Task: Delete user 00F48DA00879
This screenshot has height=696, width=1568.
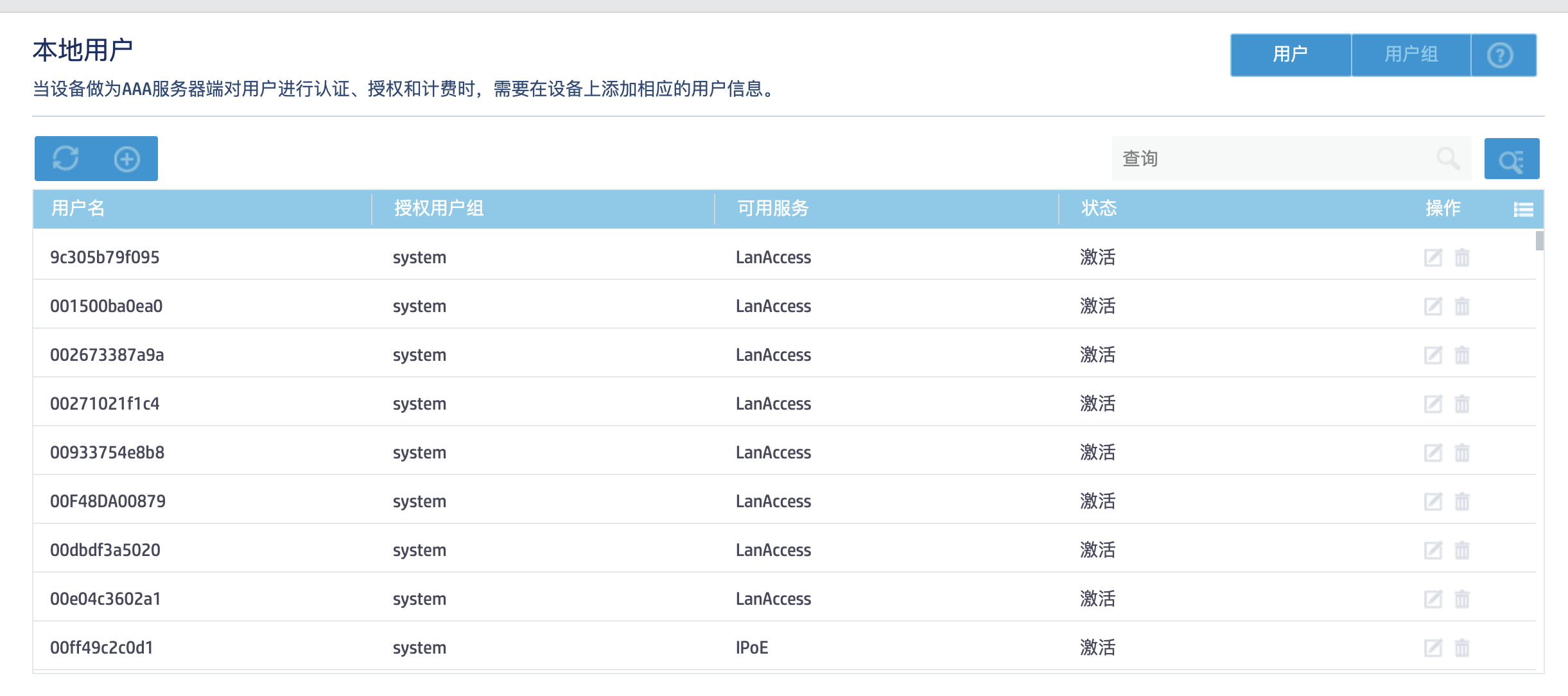Action: (x=1462, y=501)
